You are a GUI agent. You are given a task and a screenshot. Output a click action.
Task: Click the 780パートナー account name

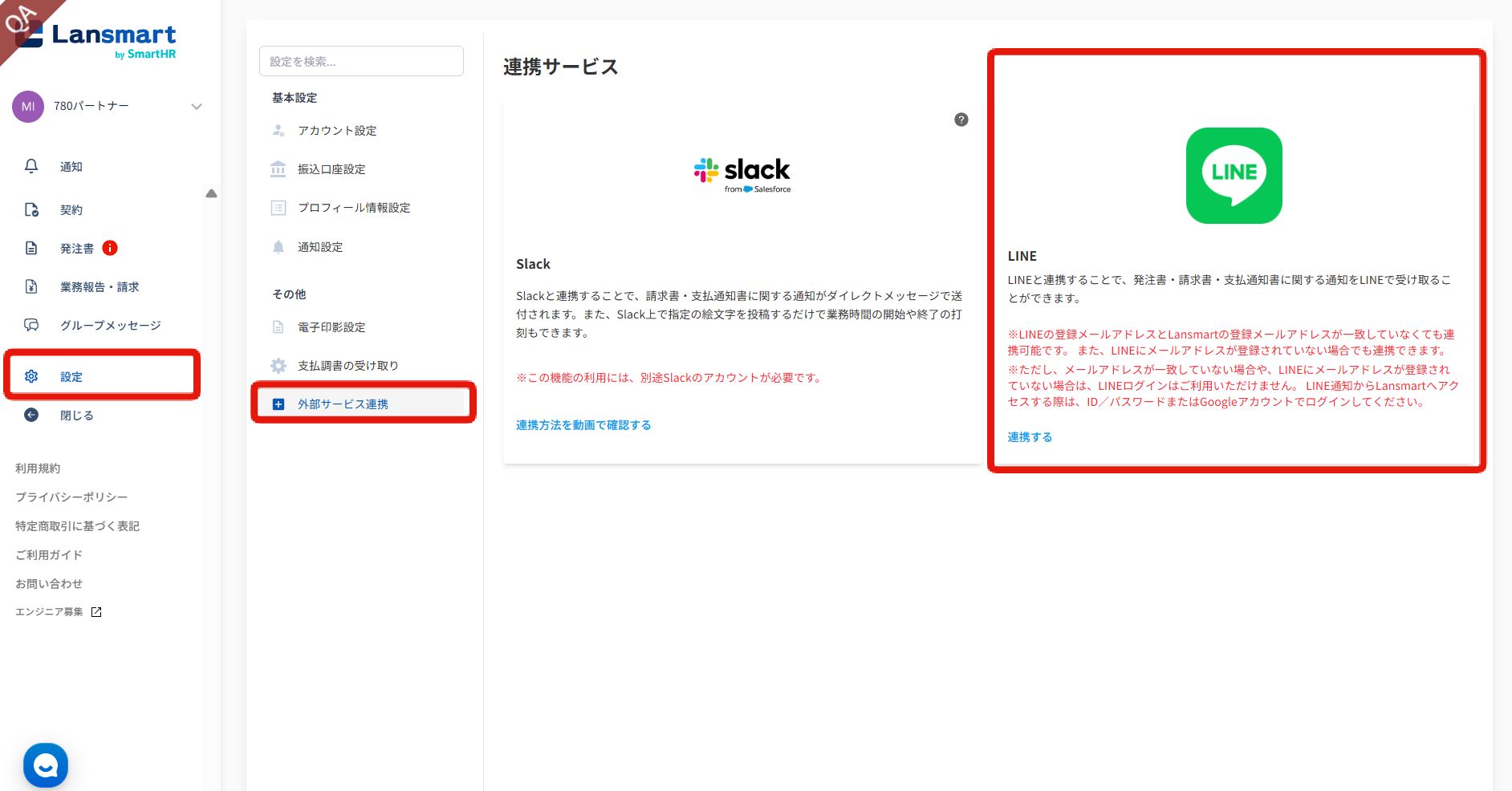pos(91,106)
